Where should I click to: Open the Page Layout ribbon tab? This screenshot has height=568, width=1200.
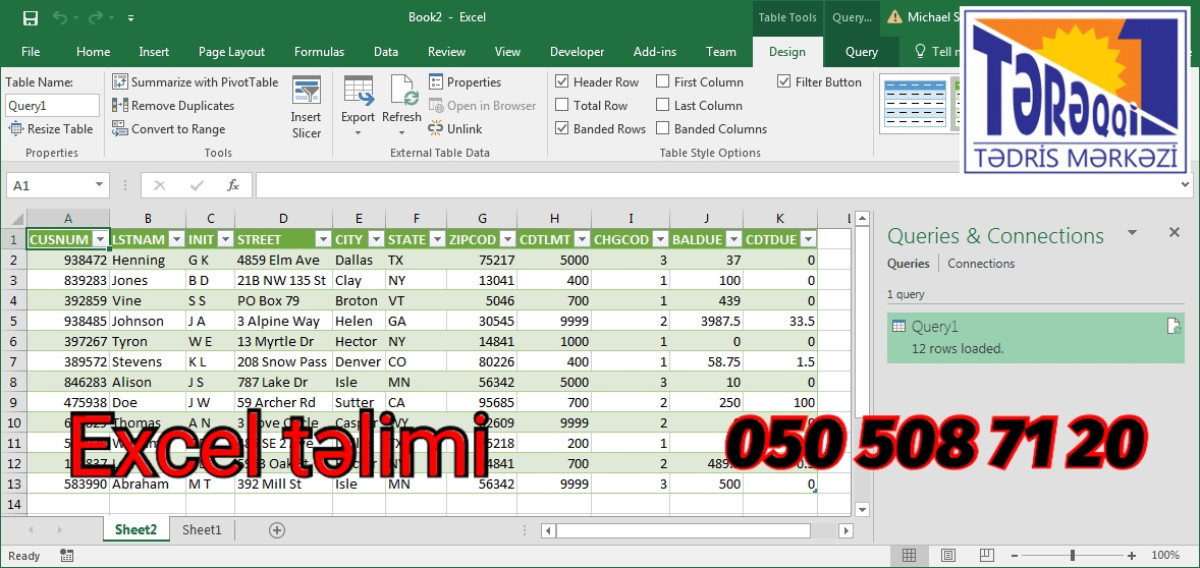(232, 52)
